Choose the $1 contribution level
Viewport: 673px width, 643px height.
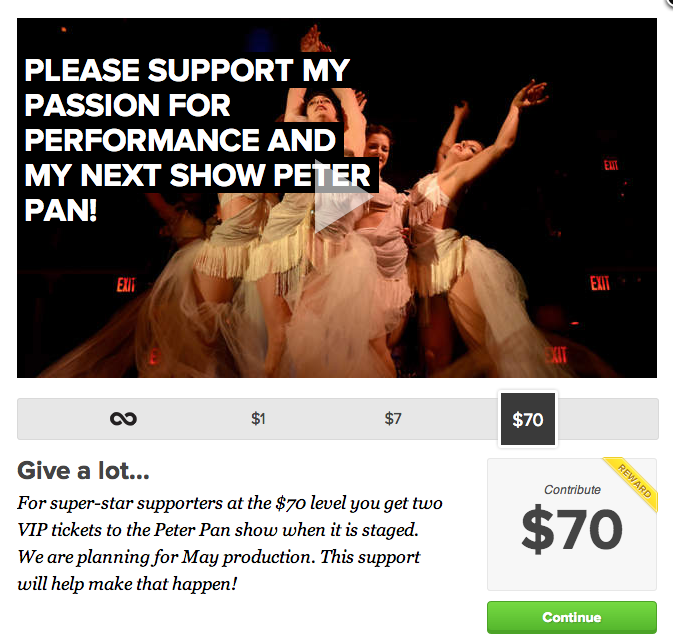pos(258,419)
